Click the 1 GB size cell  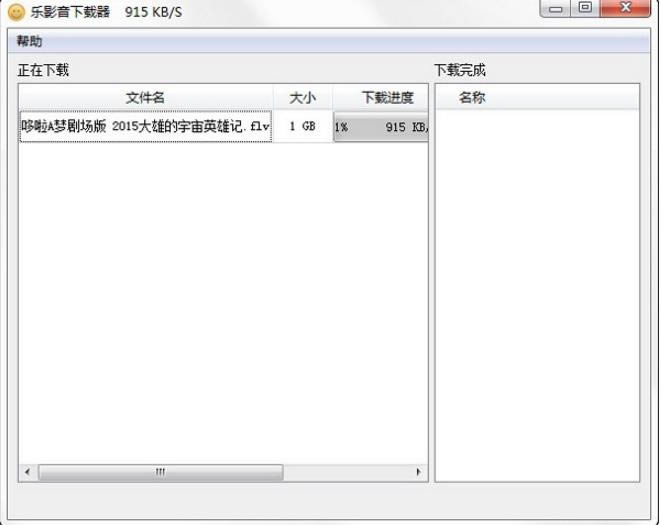(x=303, y=126)
